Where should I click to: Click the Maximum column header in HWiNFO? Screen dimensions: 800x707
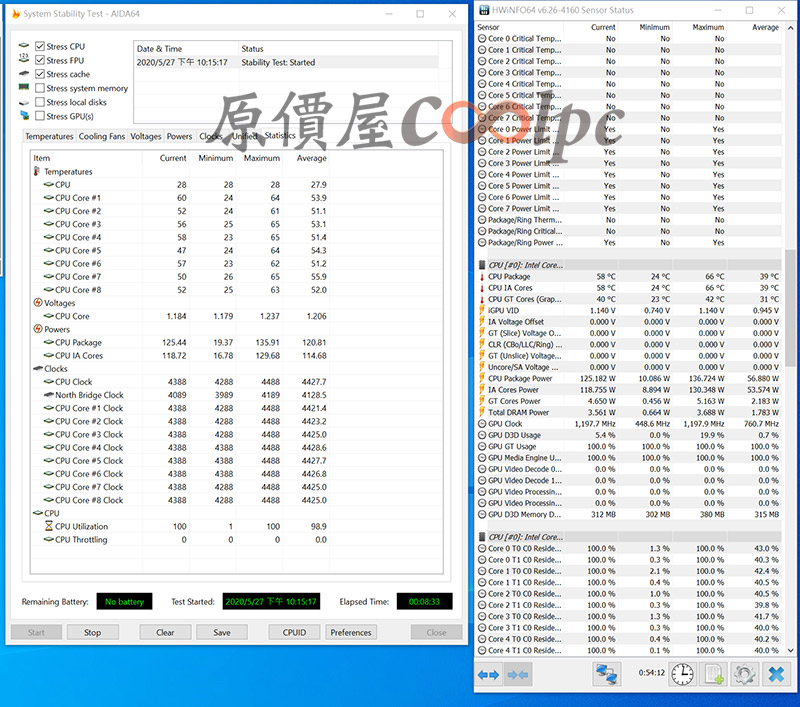pos(699,27)
